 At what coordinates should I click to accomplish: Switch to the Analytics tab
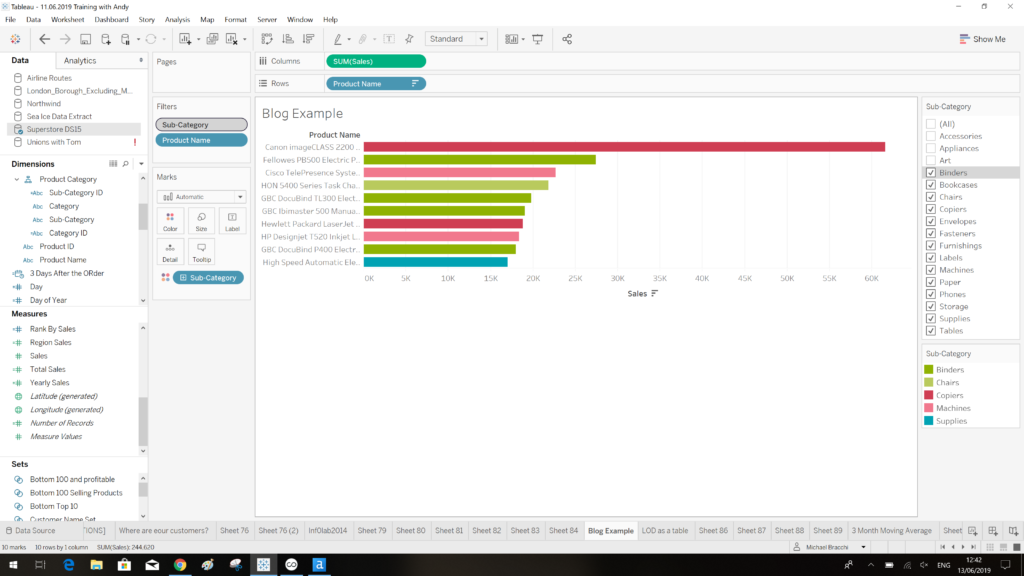[80, 61]
